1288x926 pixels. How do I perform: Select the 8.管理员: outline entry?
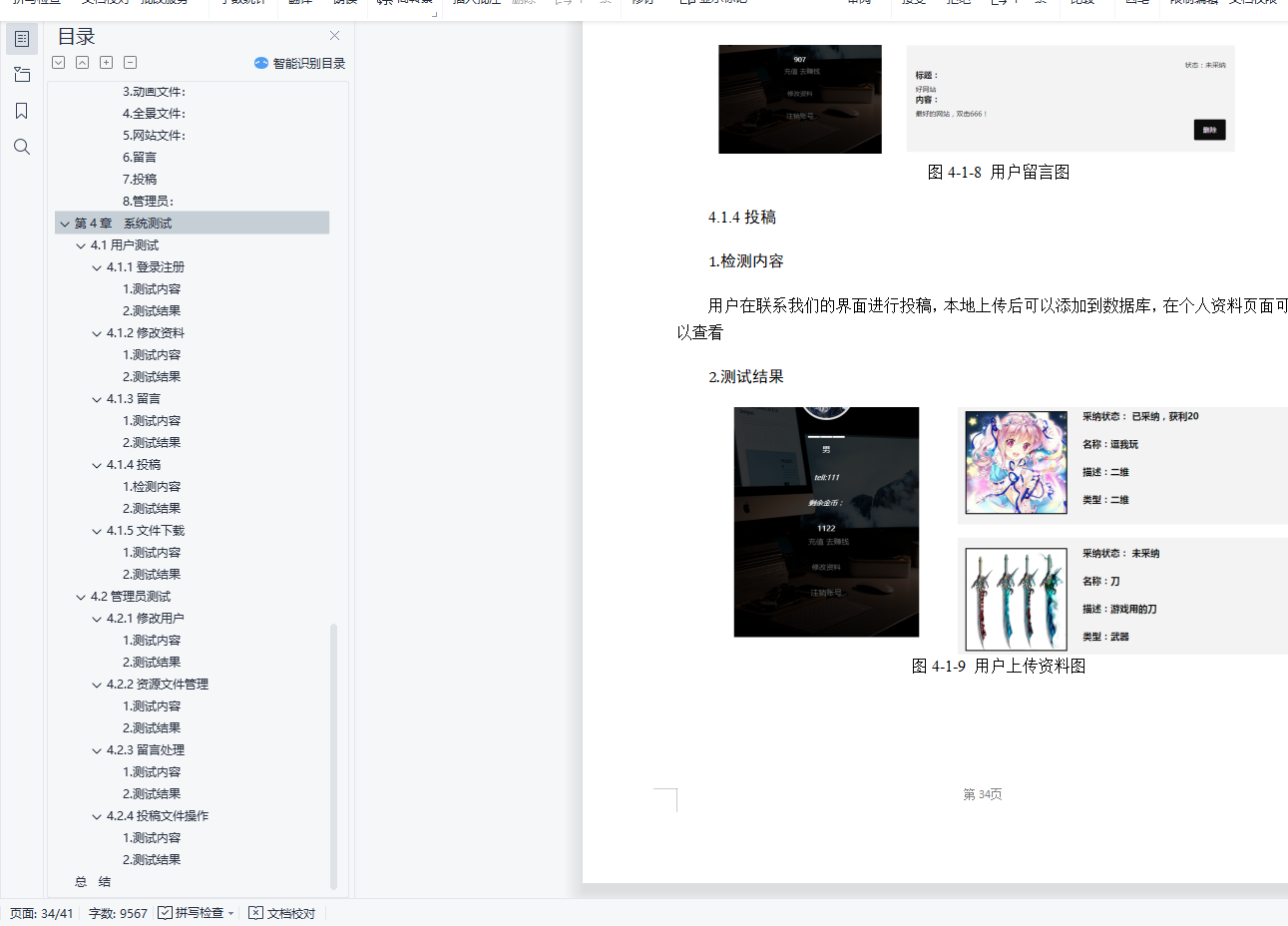148,202
